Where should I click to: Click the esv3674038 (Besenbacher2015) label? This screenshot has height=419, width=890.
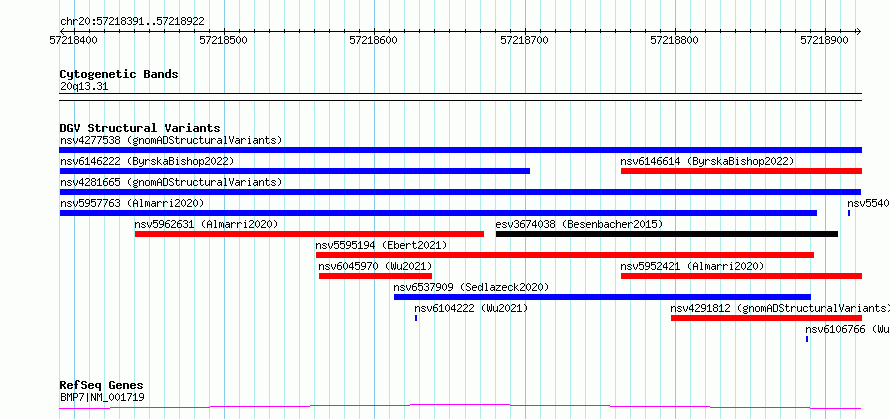point(579,224)
